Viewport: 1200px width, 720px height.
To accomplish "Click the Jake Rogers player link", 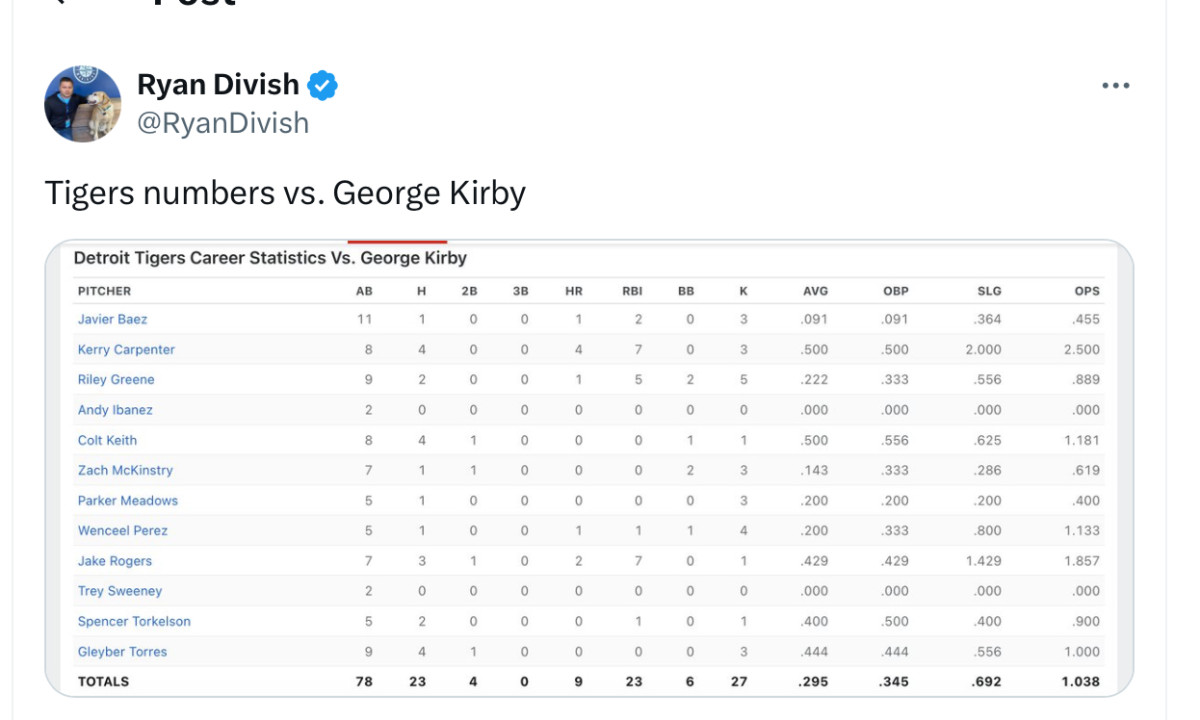I will 115,561.
